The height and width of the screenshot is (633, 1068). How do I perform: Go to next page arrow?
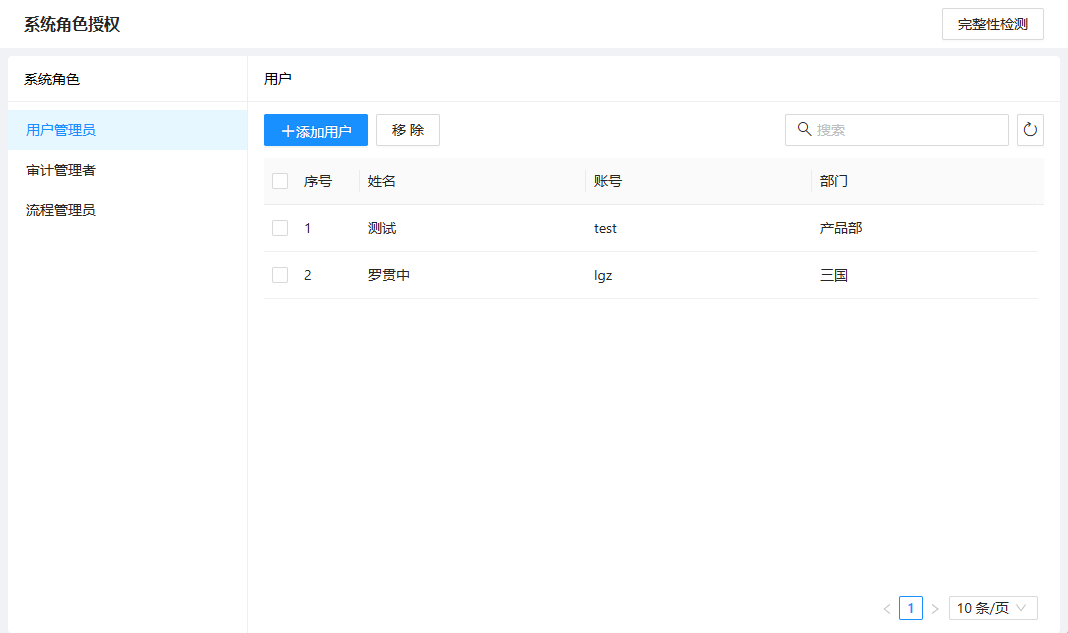(934, 608)
